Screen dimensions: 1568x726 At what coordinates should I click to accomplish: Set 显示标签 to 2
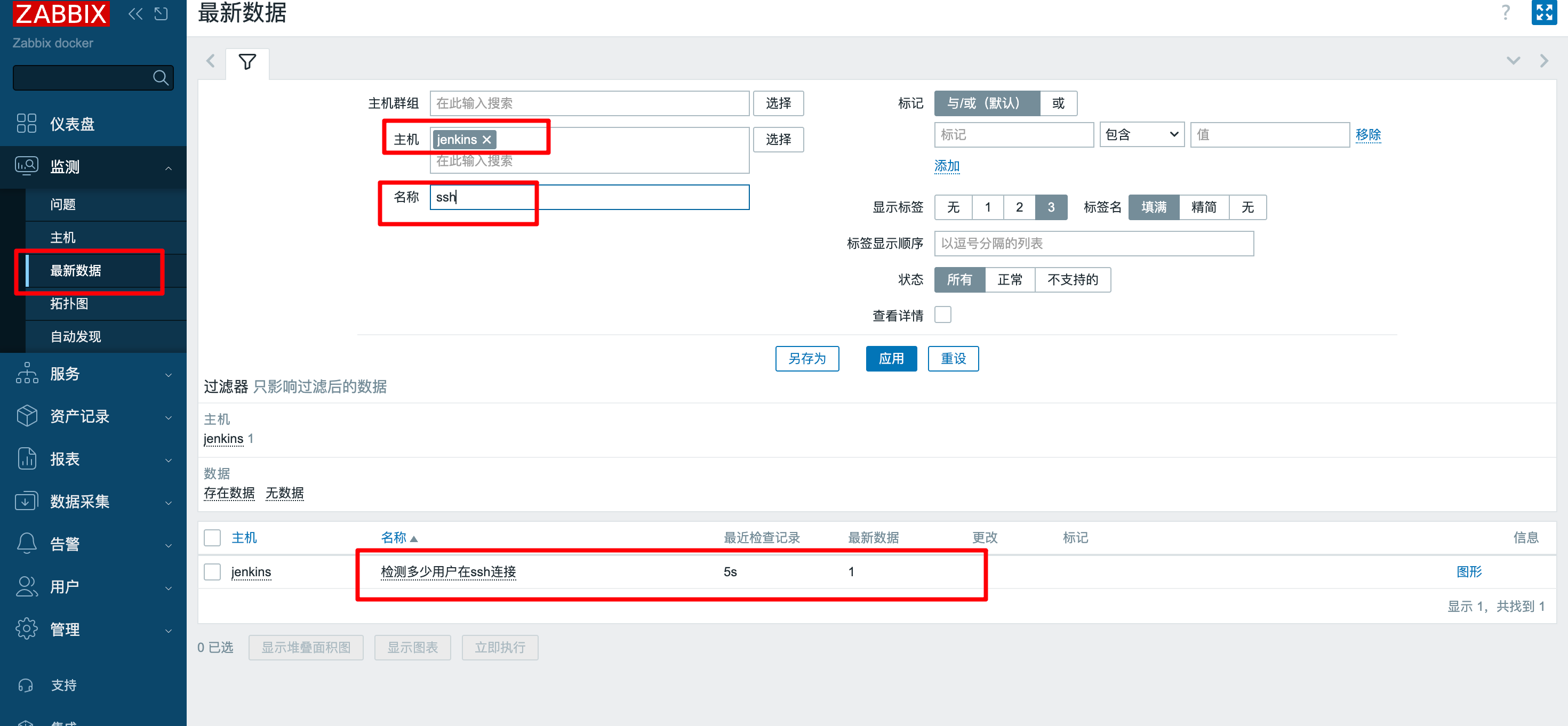click(1020, 207)
